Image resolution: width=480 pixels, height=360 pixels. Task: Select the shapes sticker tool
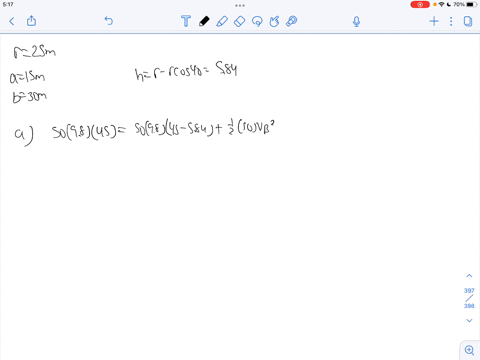tap(274, 21)
